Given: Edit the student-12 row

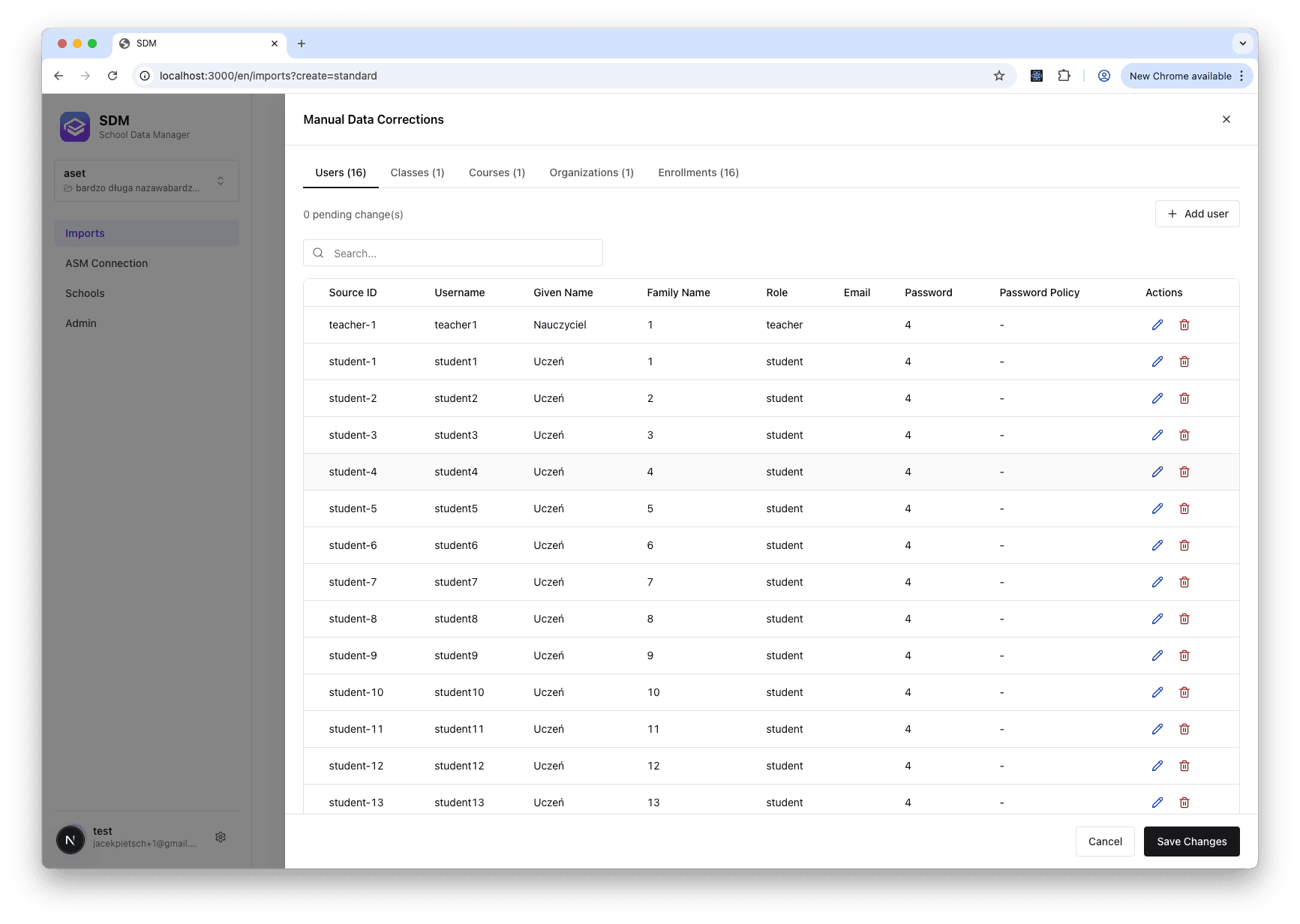Looking at the screenshot, I should [x=1157, y=766].
